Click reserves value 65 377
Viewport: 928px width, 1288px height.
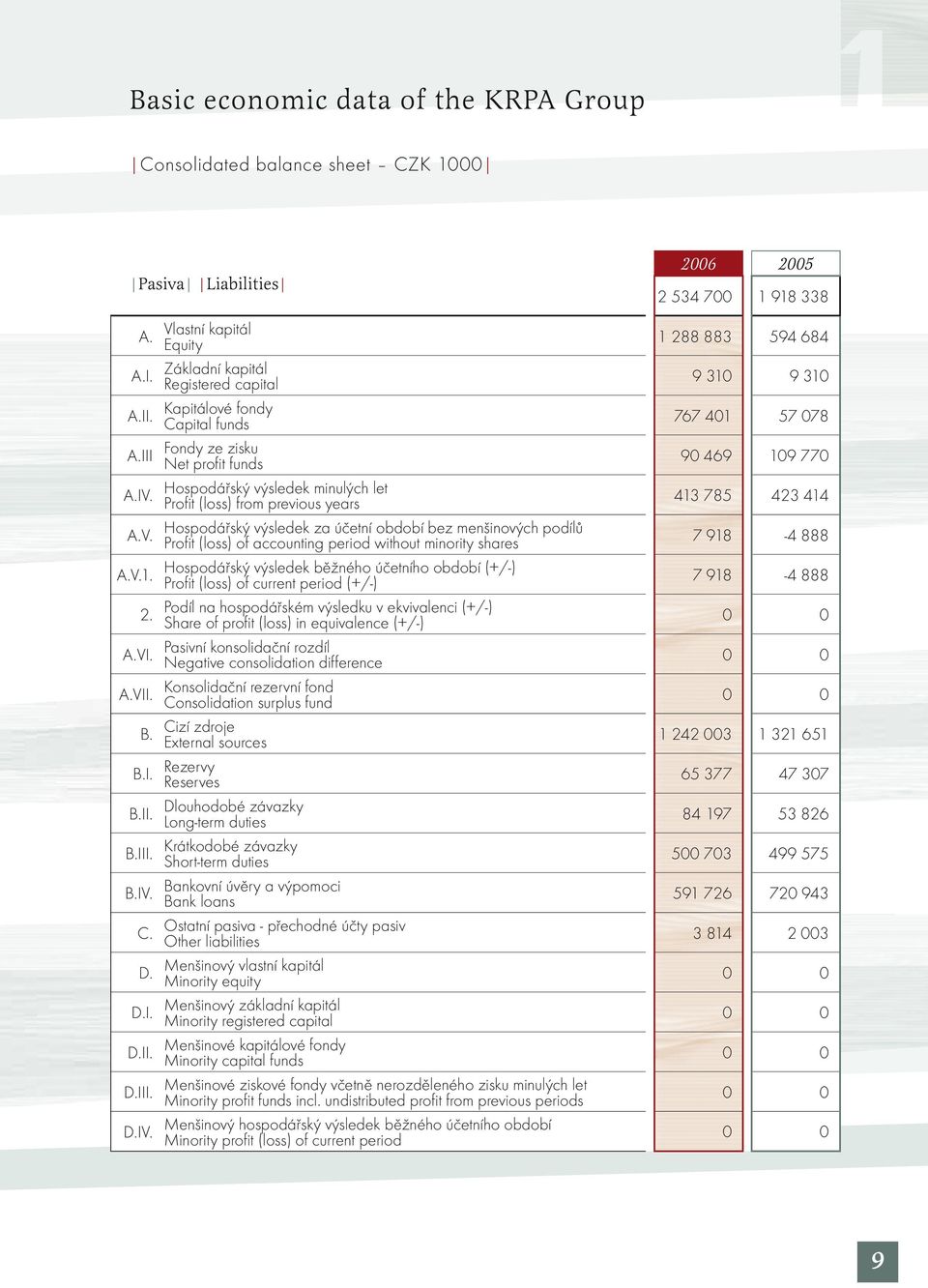[x=706, y=774]
